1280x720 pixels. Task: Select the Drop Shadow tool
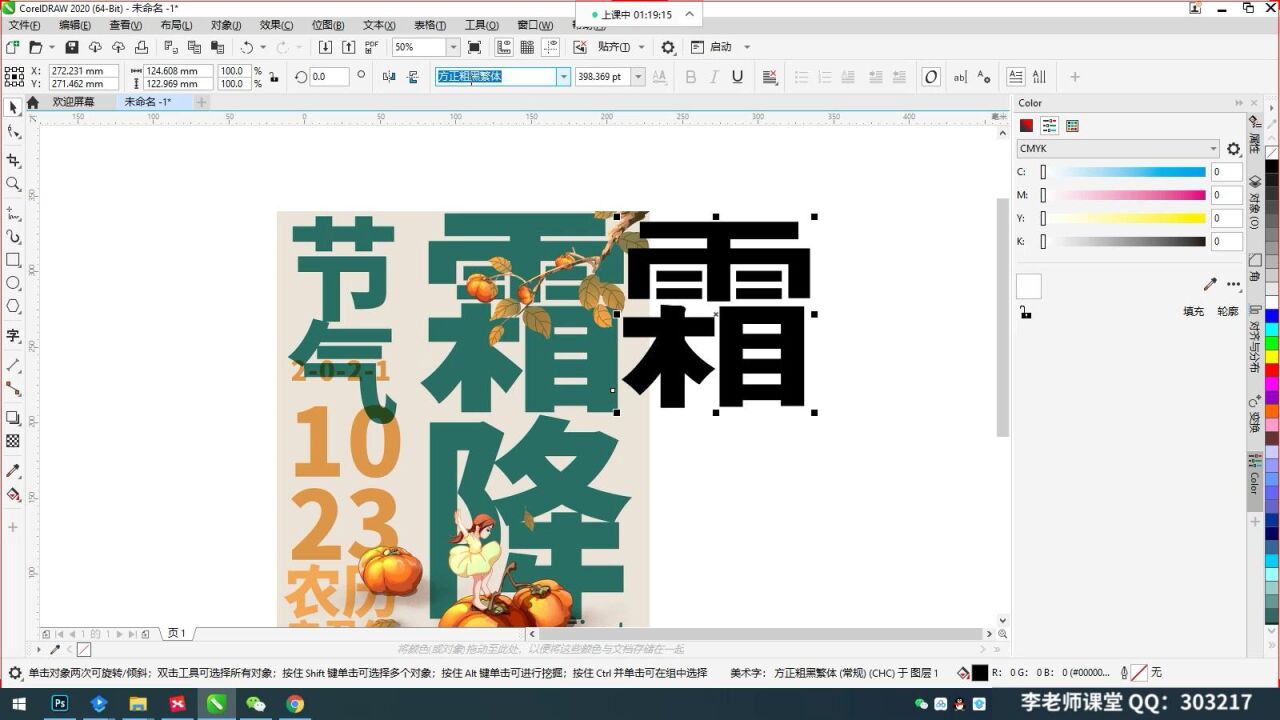coord(13,418)
